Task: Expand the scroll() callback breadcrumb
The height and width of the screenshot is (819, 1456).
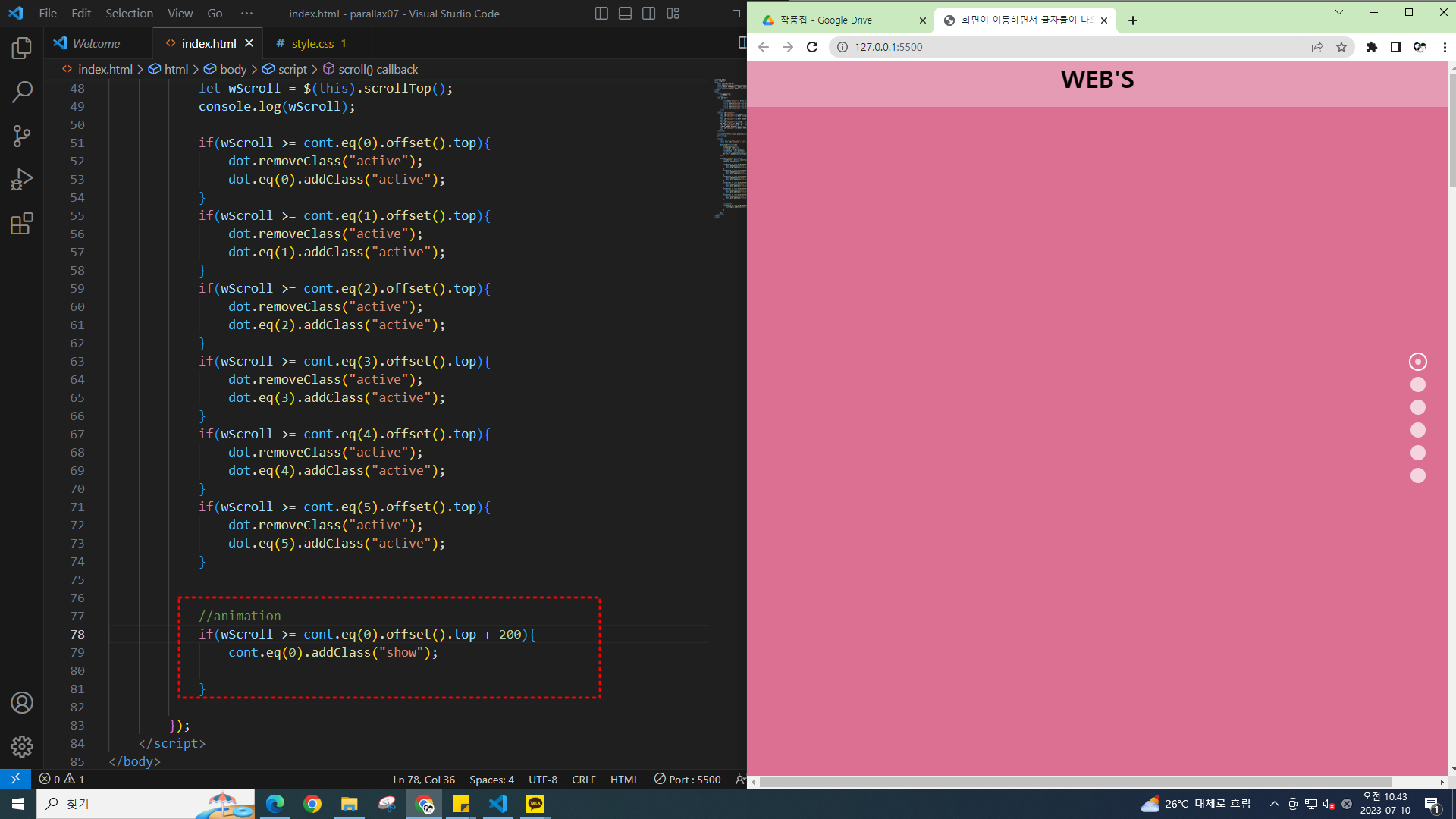Action: [378, 69]
